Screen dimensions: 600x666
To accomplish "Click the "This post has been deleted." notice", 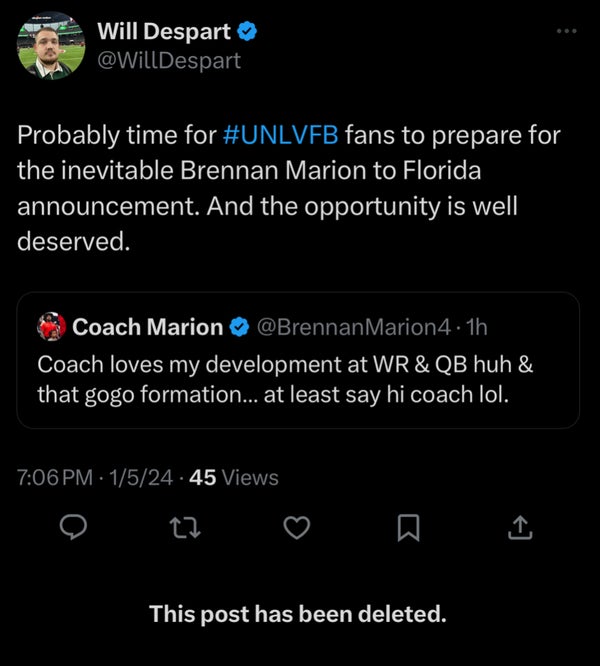I will tap(298, 613).
